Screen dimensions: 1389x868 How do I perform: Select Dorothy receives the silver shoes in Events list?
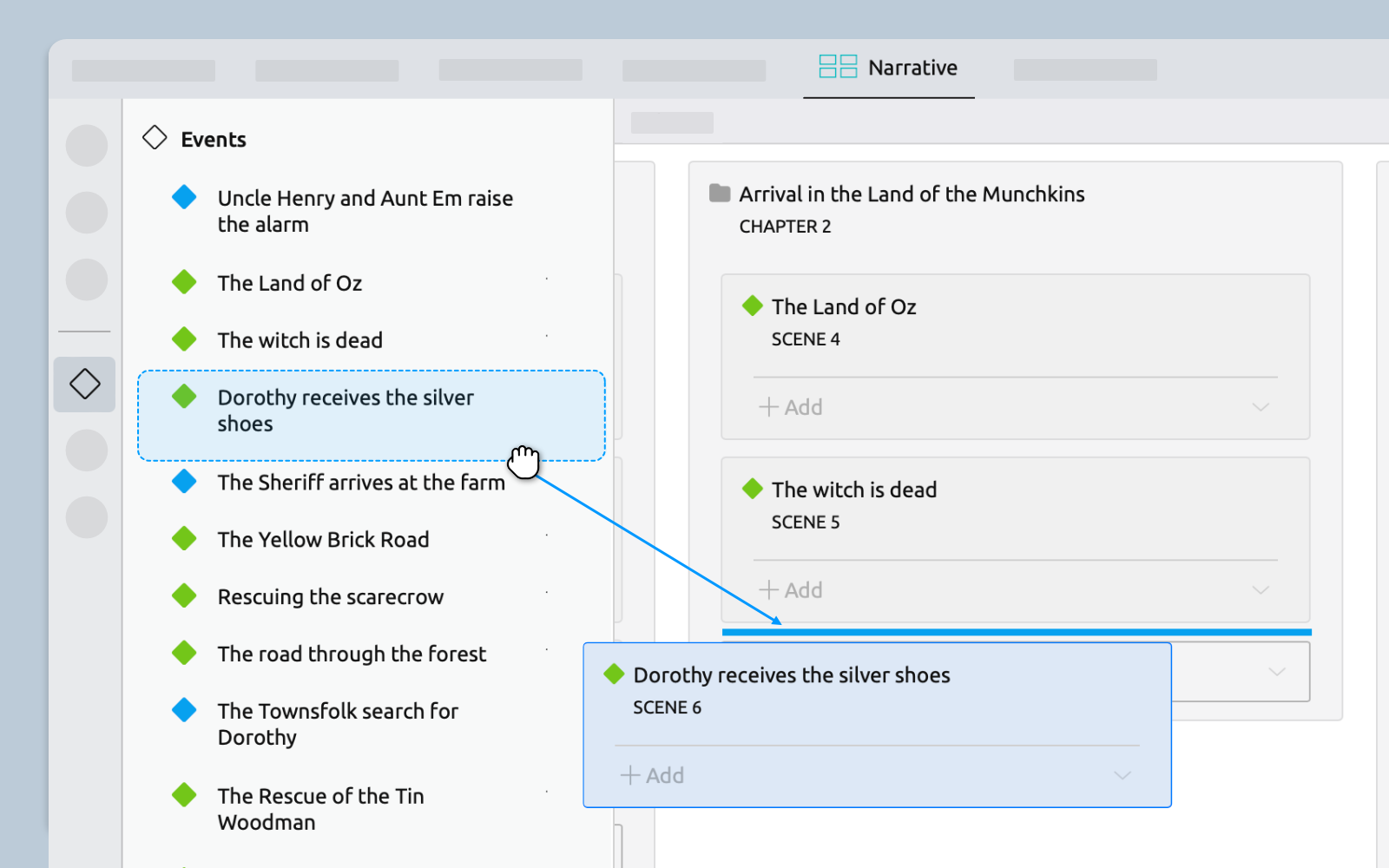[372, 416]
